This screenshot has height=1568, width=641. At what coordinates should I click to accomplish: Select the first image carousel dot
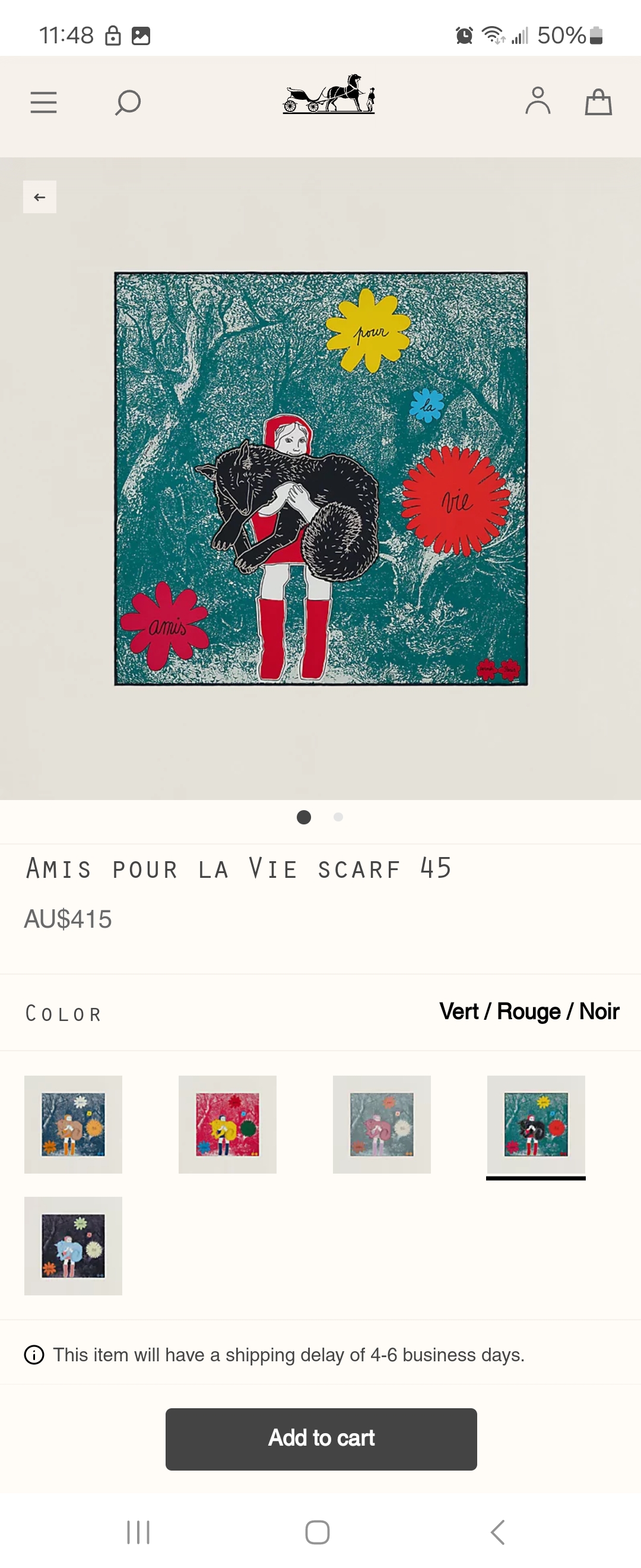[304, 817]
